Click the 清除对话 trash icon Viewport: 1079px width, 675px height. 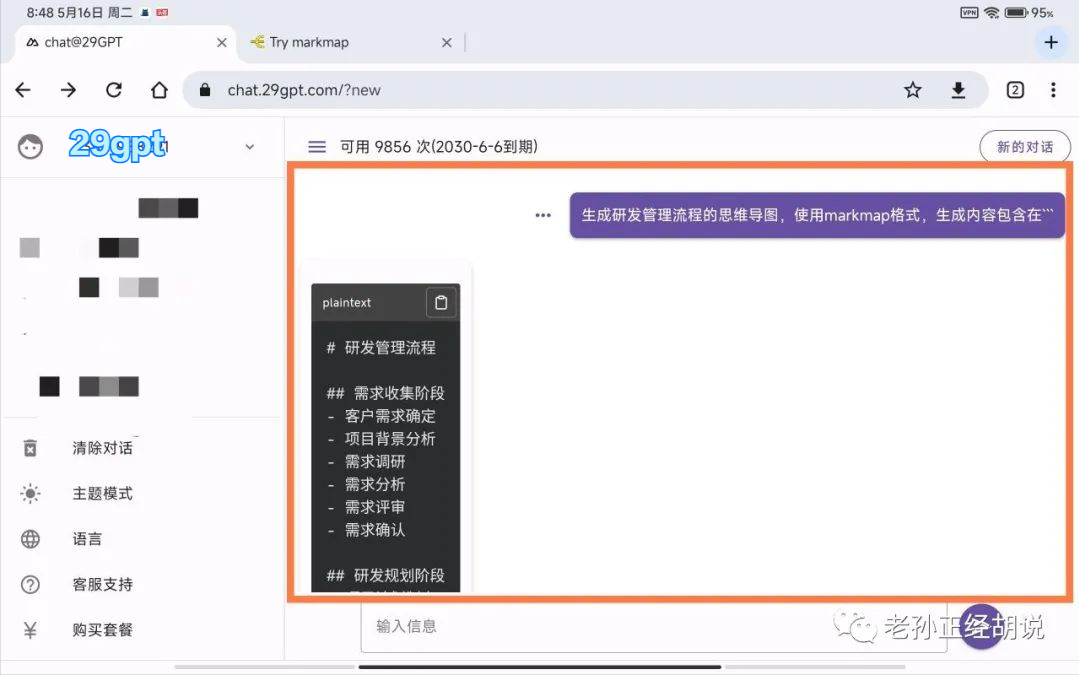pyautogui.click(x=30, y=448)
